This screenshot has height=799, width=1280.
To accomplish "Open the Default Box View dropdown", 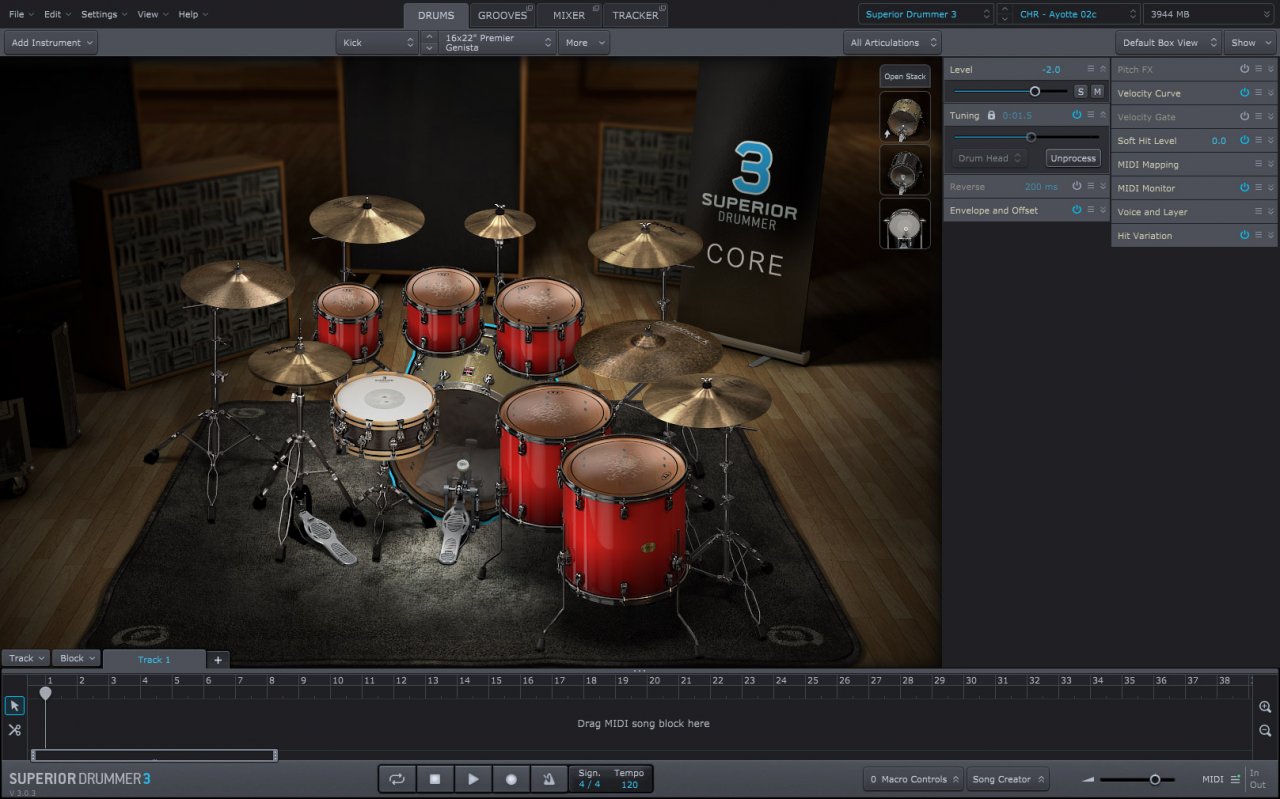I will click(1168, 42).
